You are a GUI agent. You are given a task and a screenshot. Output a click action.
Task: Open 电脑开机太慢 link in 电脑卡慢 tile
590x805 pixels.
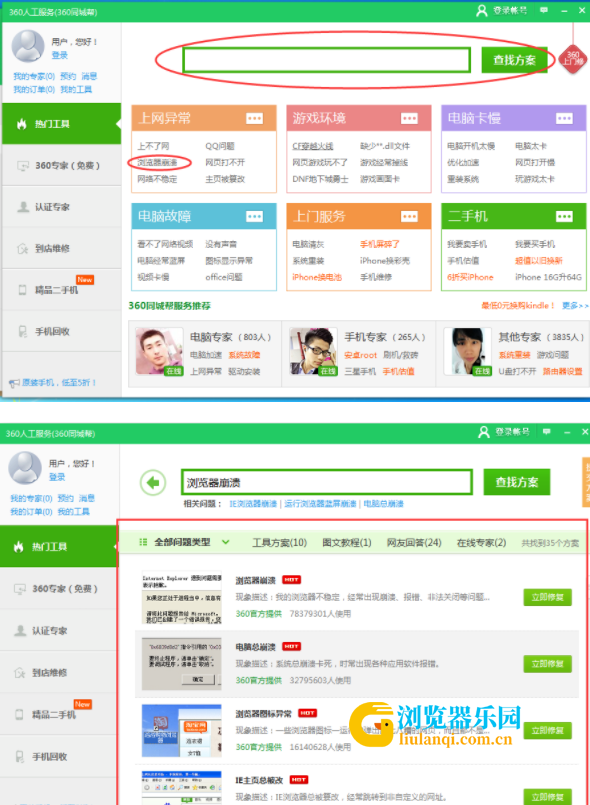point(471,146)
